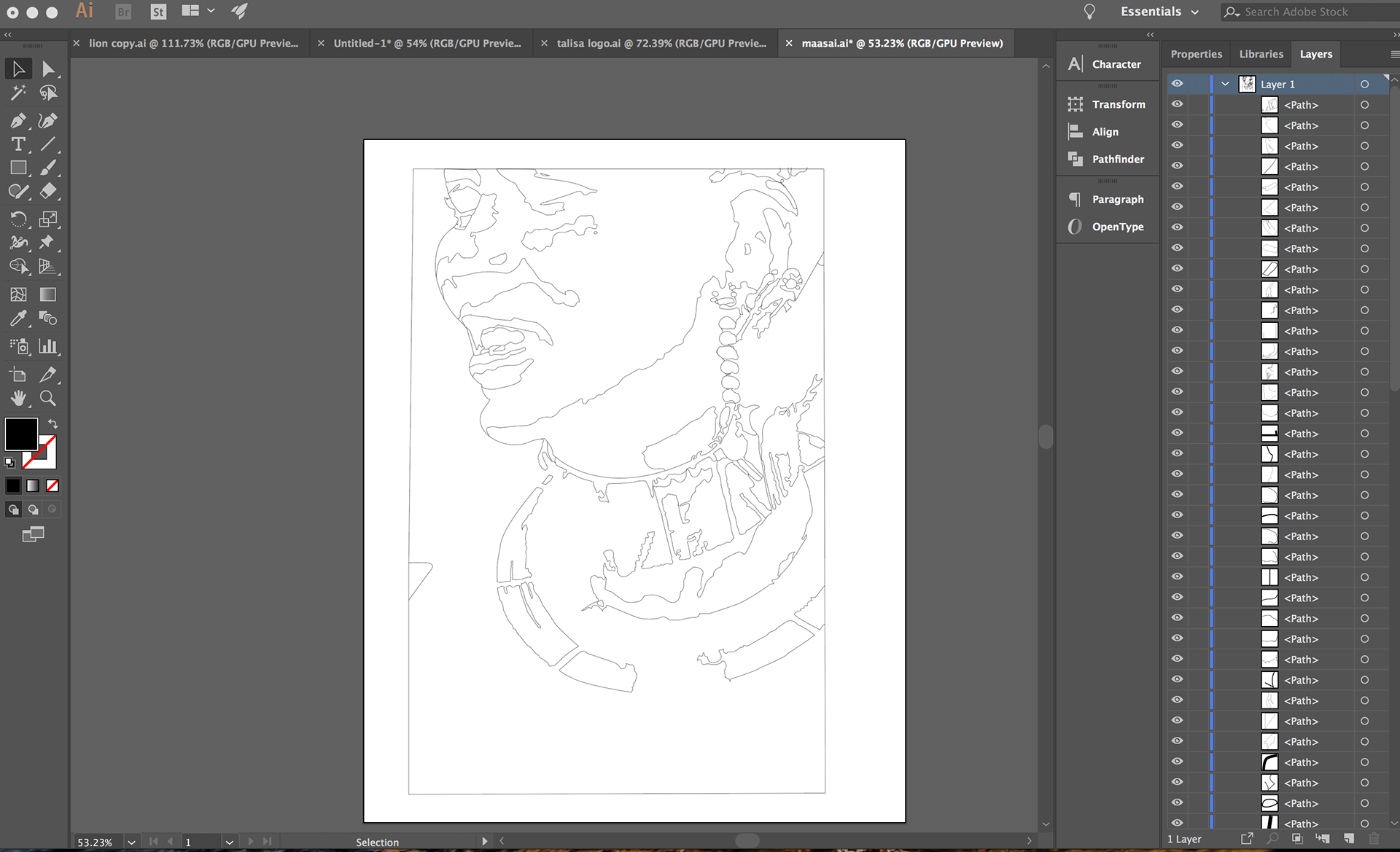
Task: Click the Search Adobe Stock field
Action: [x=1305, y=12]
